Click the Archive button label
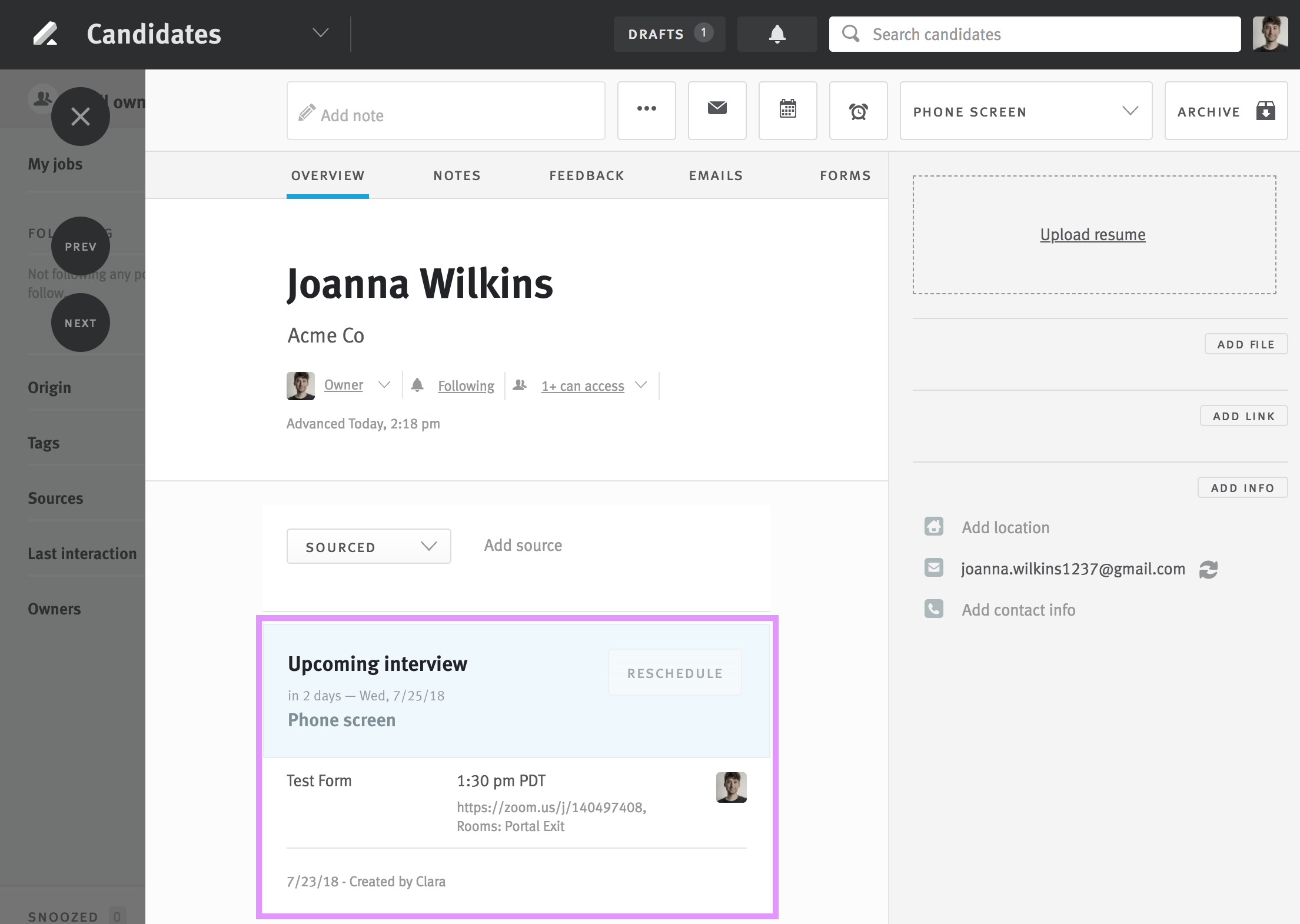The width and height of the screenshot is (1300, 924). [1209, 112]
